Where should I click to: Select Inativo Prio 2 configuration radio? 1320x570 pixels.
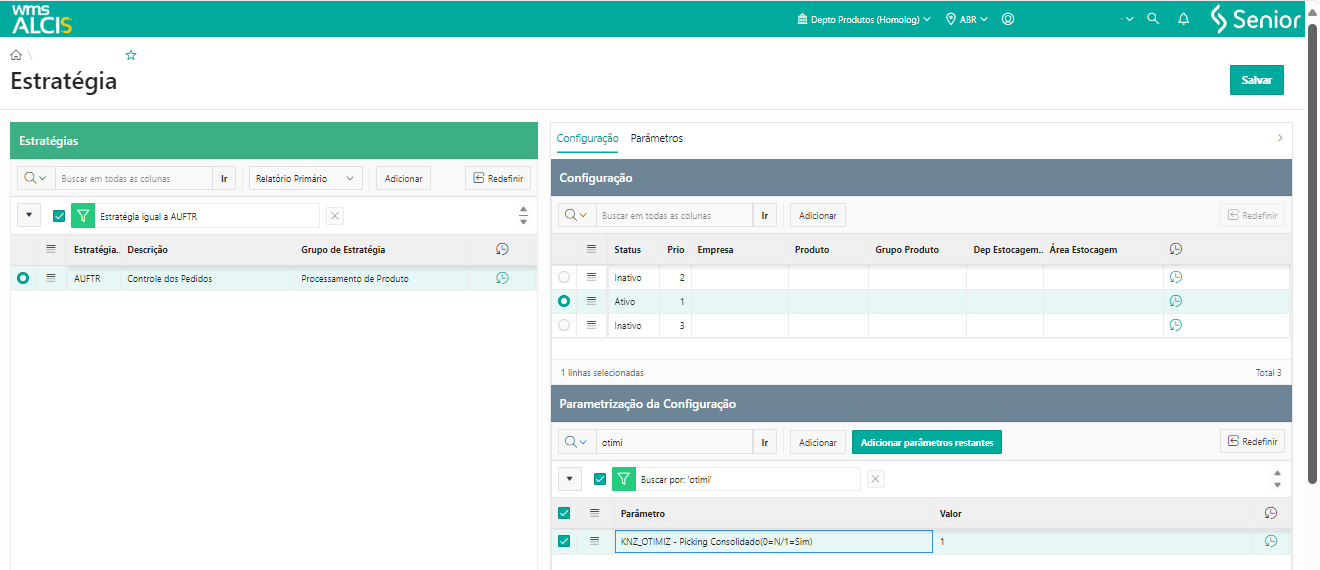[x=564, y=277]
